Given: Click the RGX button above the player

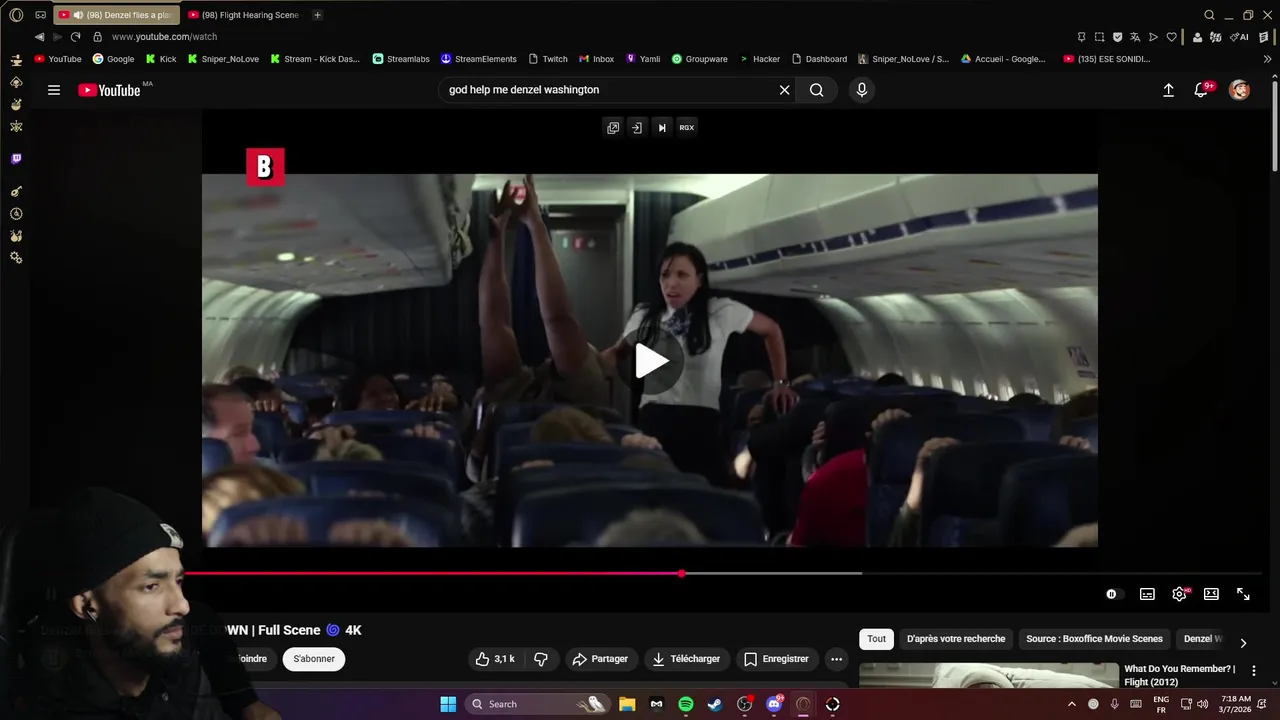Looking at the screenshot, I should pos(687,127).
